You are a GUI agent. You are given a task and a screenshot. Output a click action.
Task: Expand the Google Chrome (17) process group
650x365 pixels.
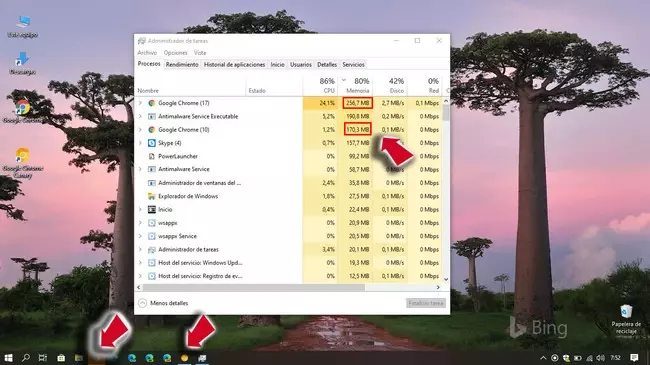(x=140, y=103)
